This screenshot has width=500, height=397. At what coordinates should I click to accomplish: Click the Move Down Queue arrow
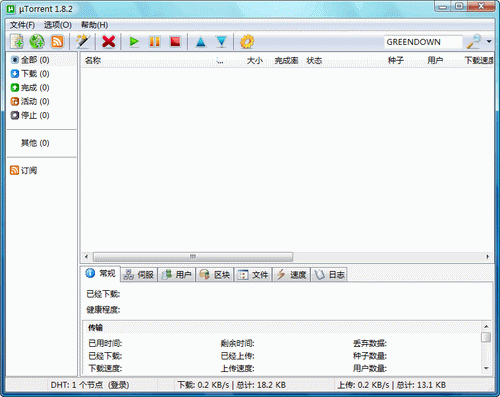pos(221,42)
